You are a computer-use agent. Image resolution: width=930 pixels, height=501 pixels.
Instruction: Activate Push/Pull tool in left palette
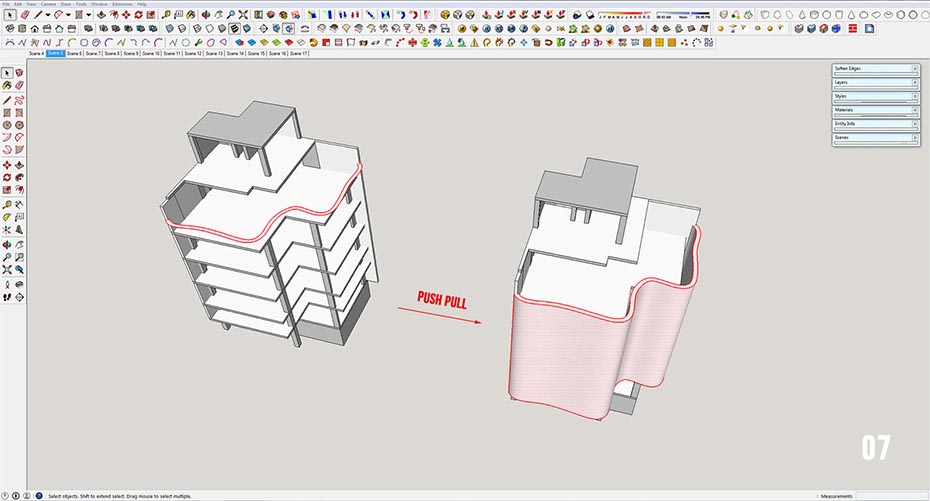19,165
